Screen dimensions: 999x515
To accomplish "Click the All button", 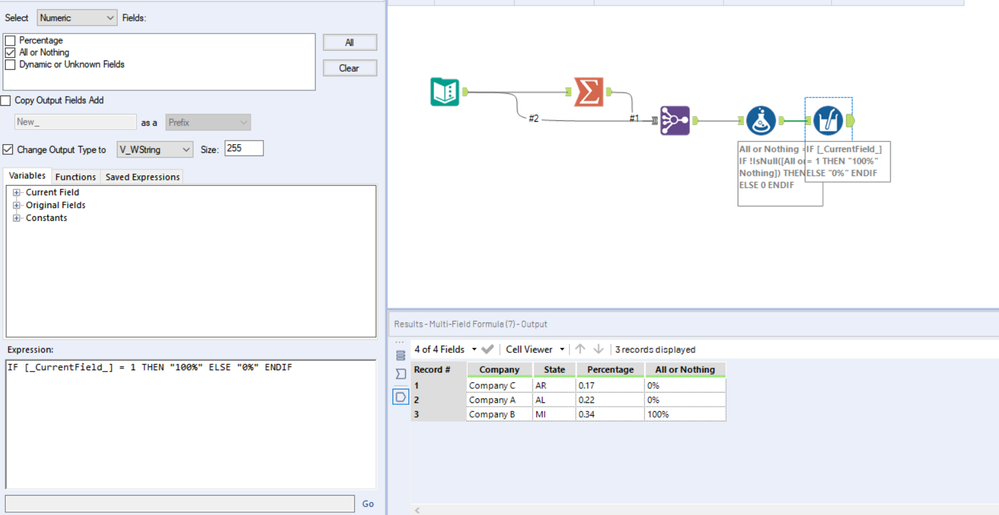I will tap(350, 43).
